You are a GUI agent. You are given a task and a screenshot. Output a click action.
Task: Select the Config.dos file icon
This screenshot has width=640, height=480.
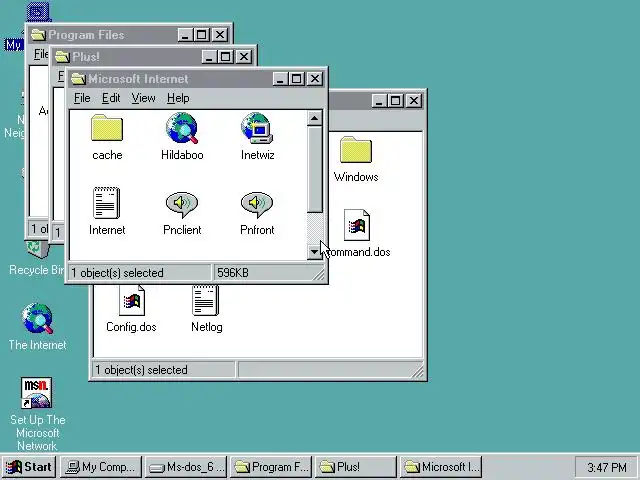(132, 300)
